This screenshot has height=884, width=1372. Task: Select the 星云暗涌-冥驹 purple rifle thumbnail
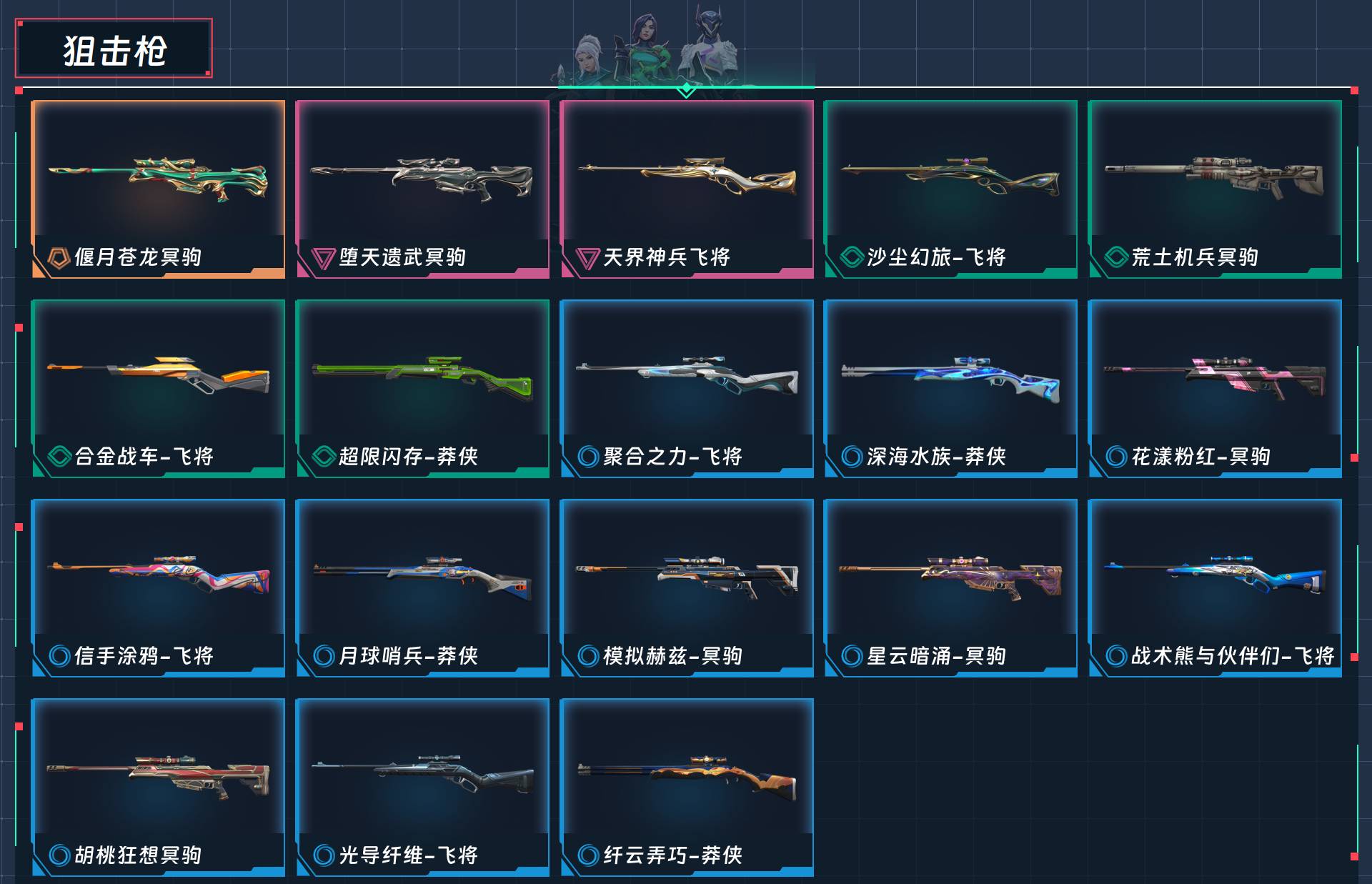[x=950, y=576]
